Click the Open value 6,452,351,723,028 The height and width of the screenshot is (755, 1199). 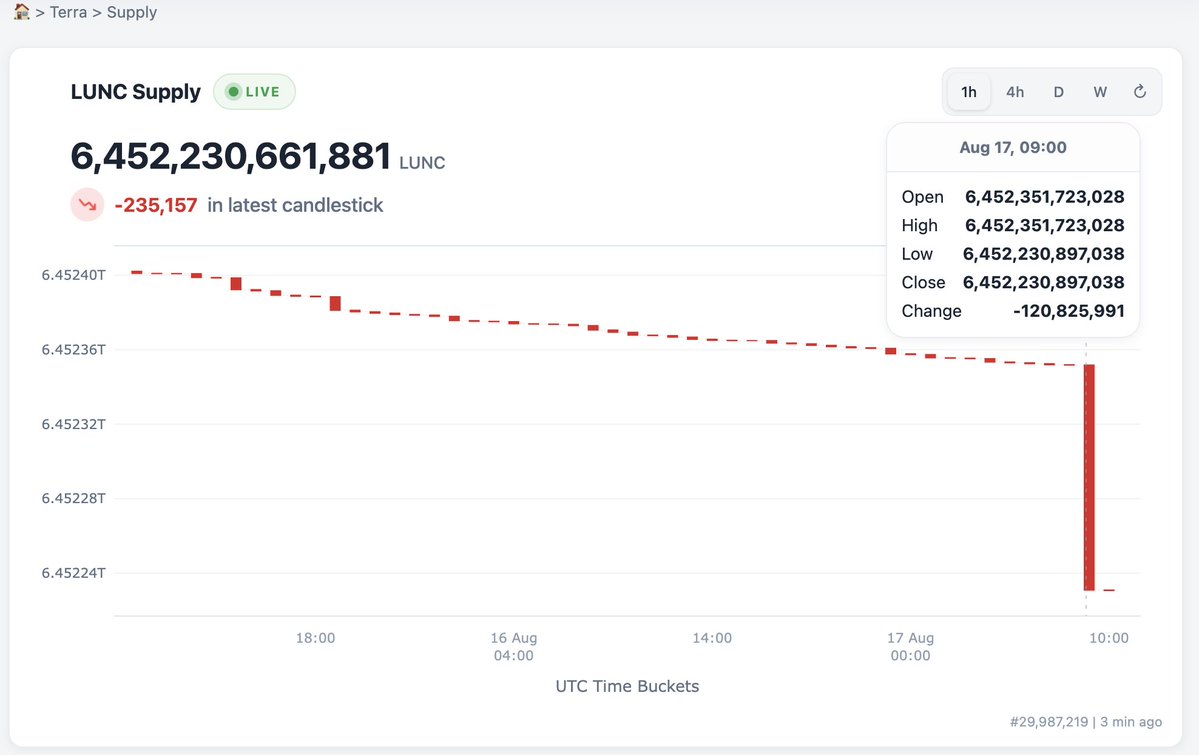(x=1045, y=197)
